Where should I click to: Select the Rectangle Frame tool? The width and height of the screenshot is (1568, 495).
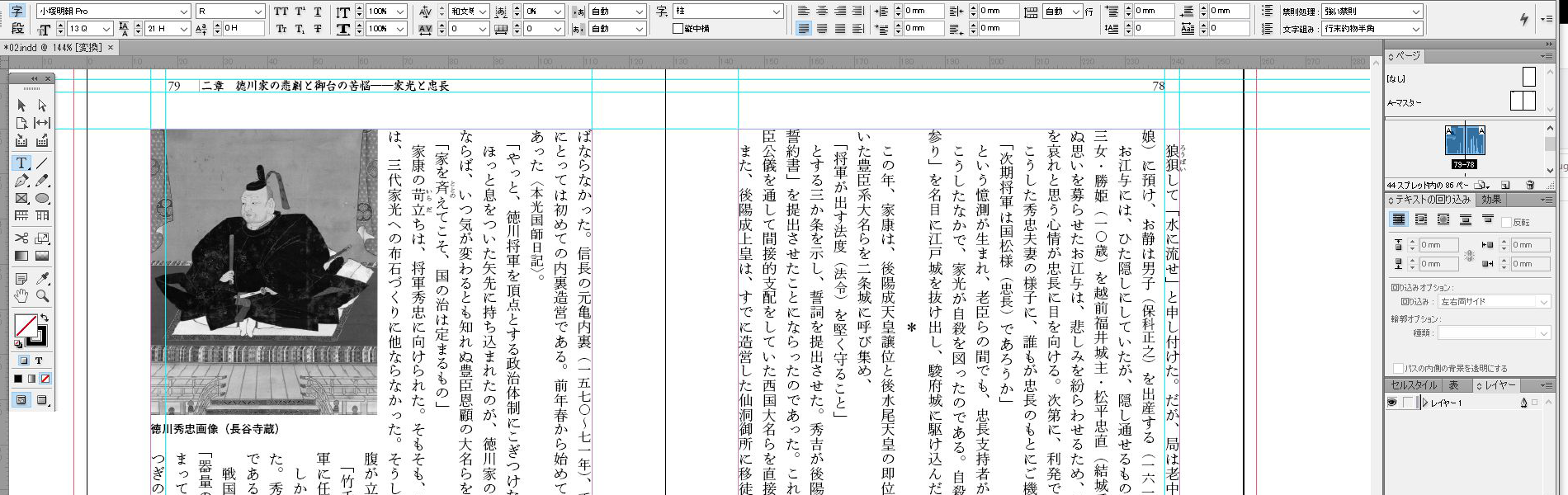21,198
